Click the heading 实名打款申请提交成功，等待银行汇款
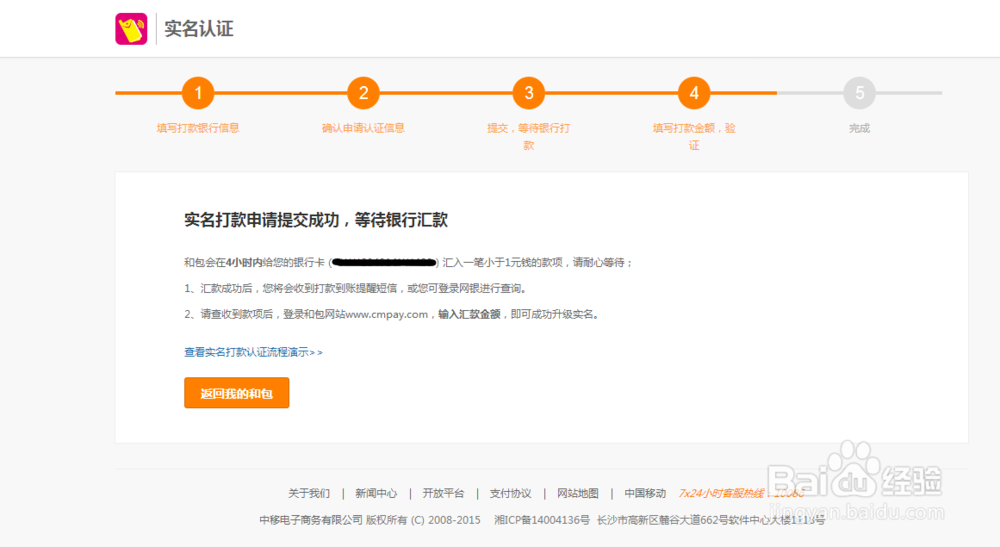The image size is (1000, 547). (x=316, y=220)
